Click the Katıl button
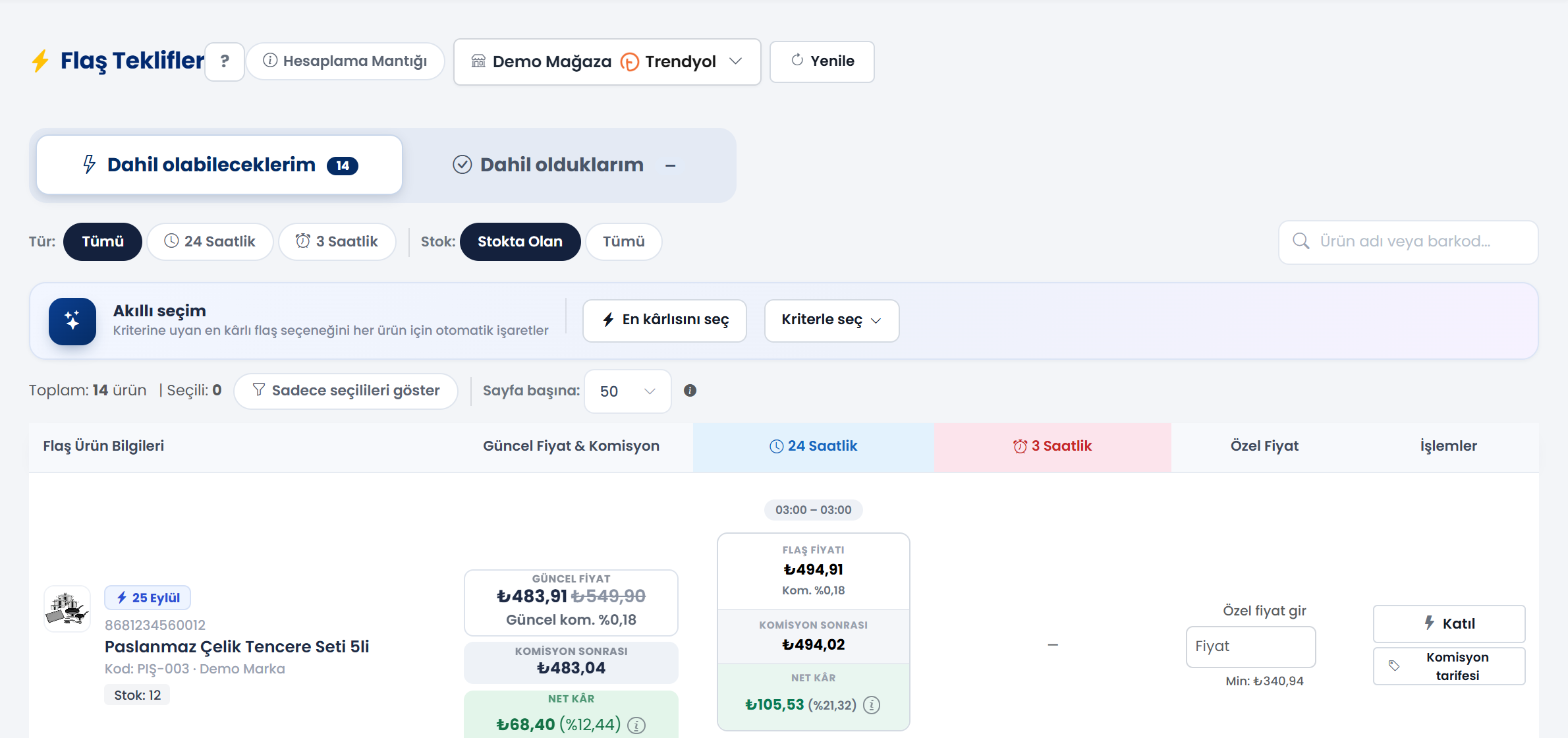The width and height of the screenshot is (1568, 738). [1449, 623]
